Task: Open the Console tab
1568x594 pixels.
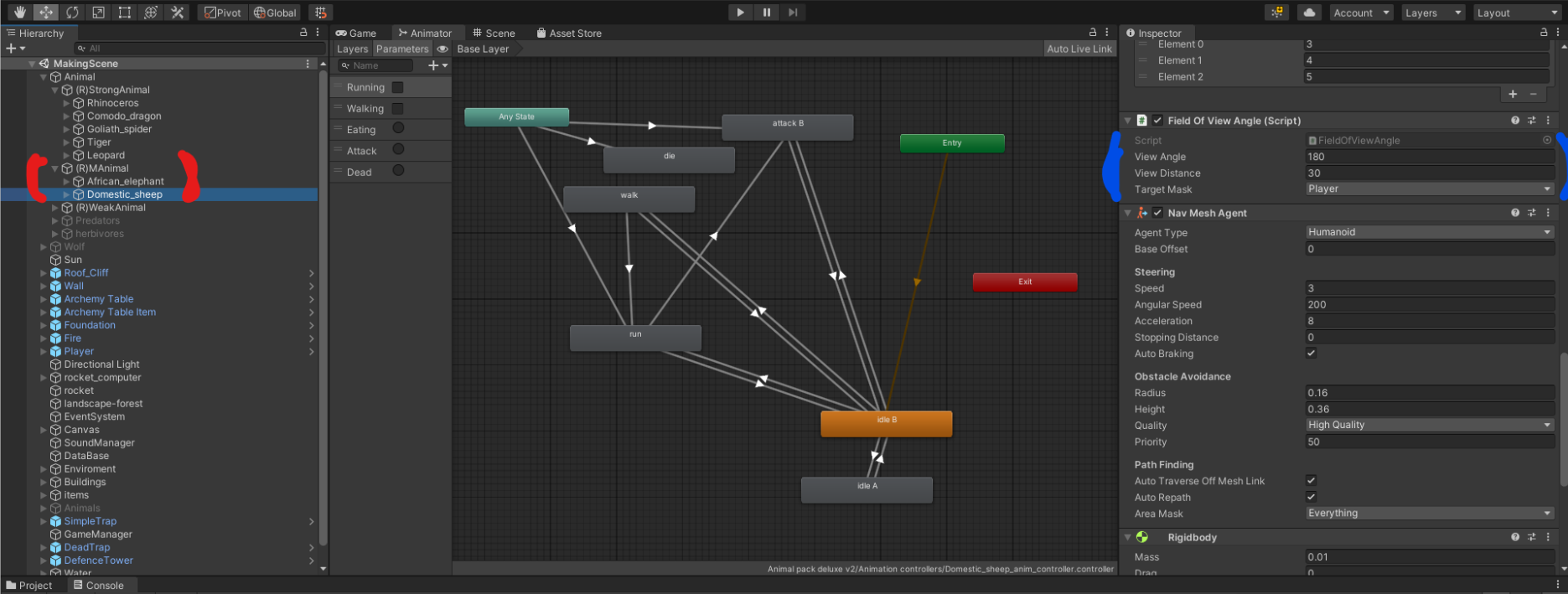Action: (98, 585)
